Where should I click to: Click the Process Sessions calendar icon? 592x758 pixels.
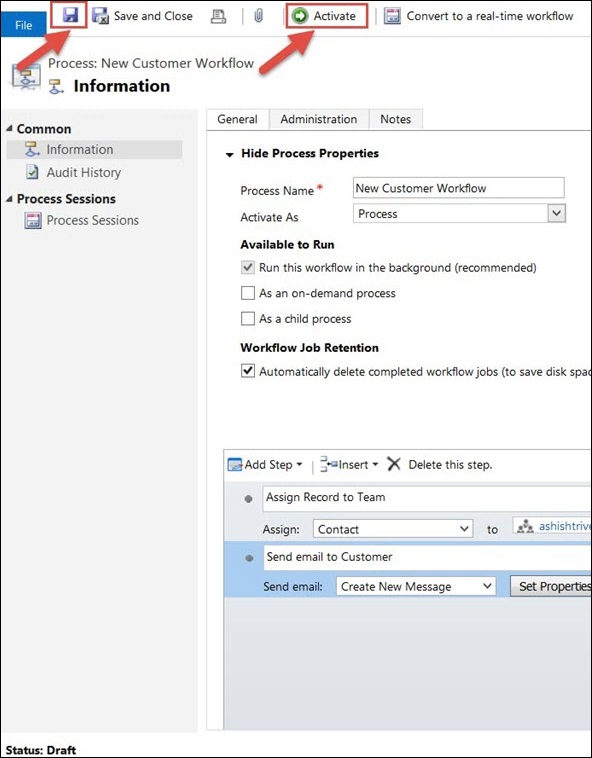click(32, 220)
